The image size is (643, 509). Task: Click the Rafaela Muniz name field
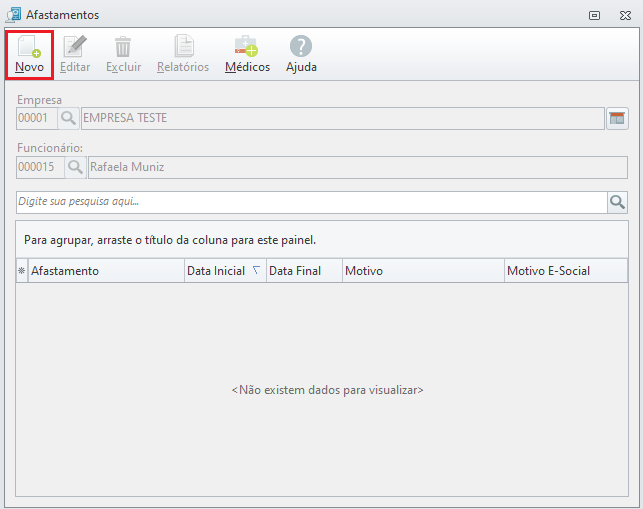358,167
